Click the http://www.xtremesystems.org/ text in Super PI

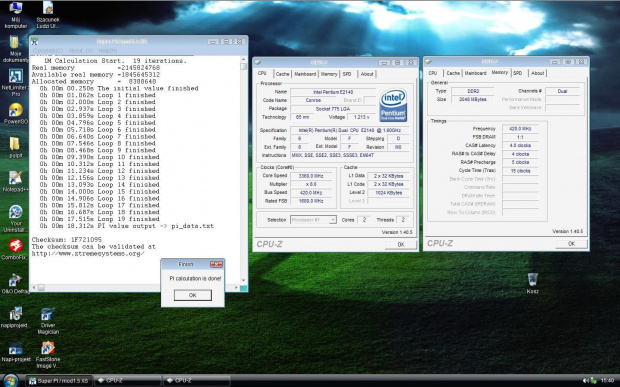[x=88, y=254]
